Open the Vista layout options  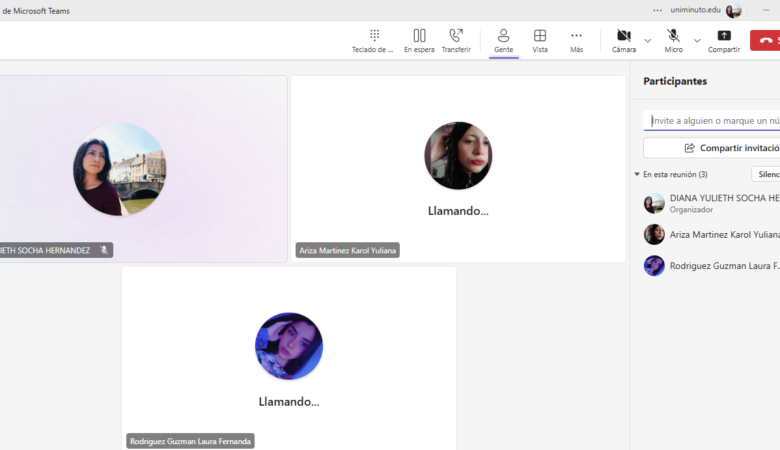(540, 40)
